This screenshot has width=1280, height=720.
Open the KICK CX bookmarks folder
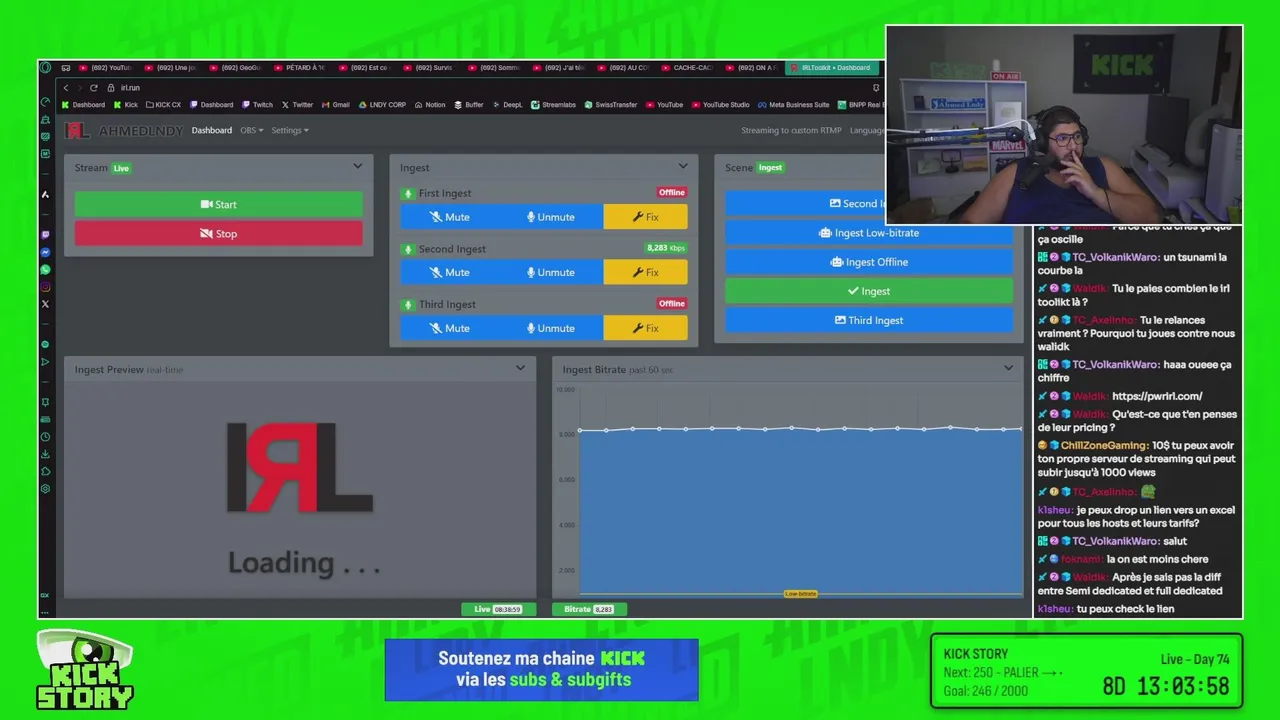(162, 104)
